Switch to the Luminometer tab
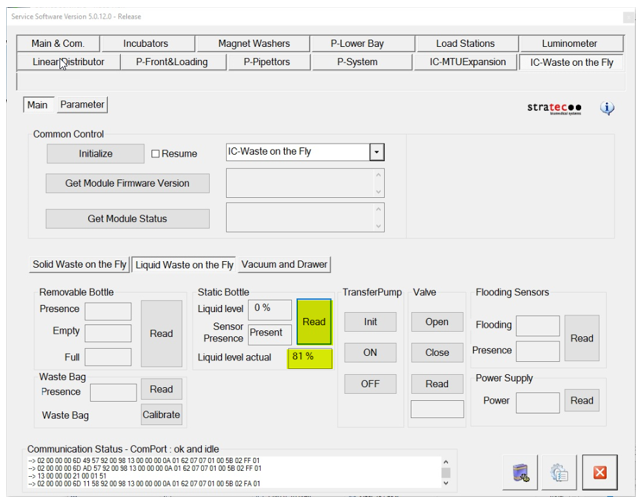 (x=569, y=44)
